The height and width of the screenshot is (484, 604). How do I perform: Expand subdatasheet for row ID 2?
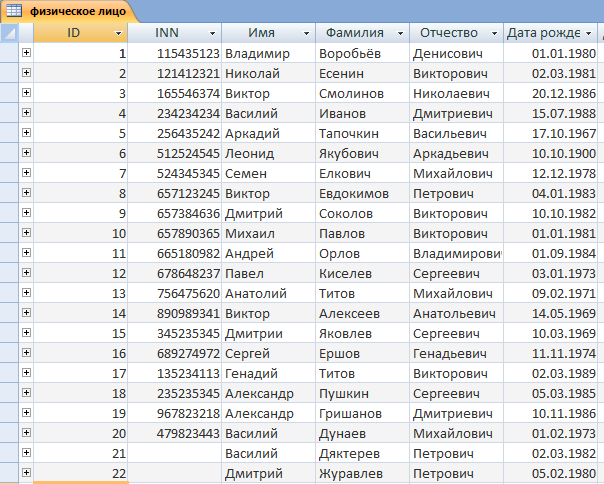pyautogui.click(x=26, y=72)
